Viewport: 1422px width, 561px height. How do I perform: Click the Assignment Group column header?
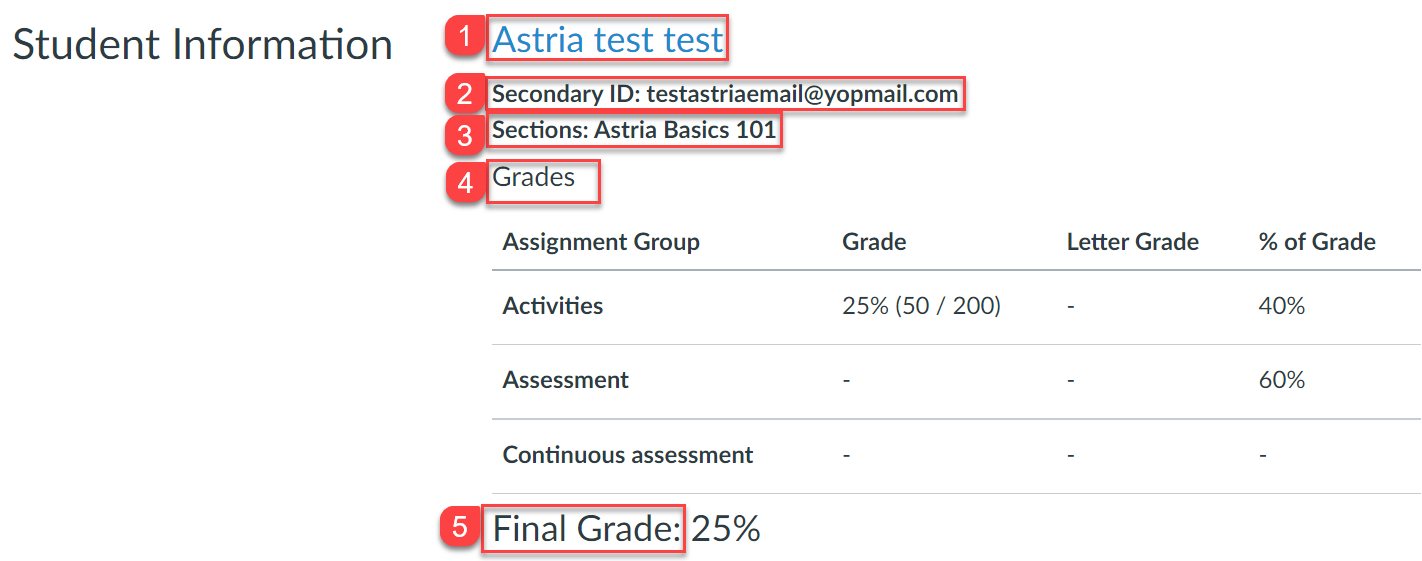[x=601, y=242]
